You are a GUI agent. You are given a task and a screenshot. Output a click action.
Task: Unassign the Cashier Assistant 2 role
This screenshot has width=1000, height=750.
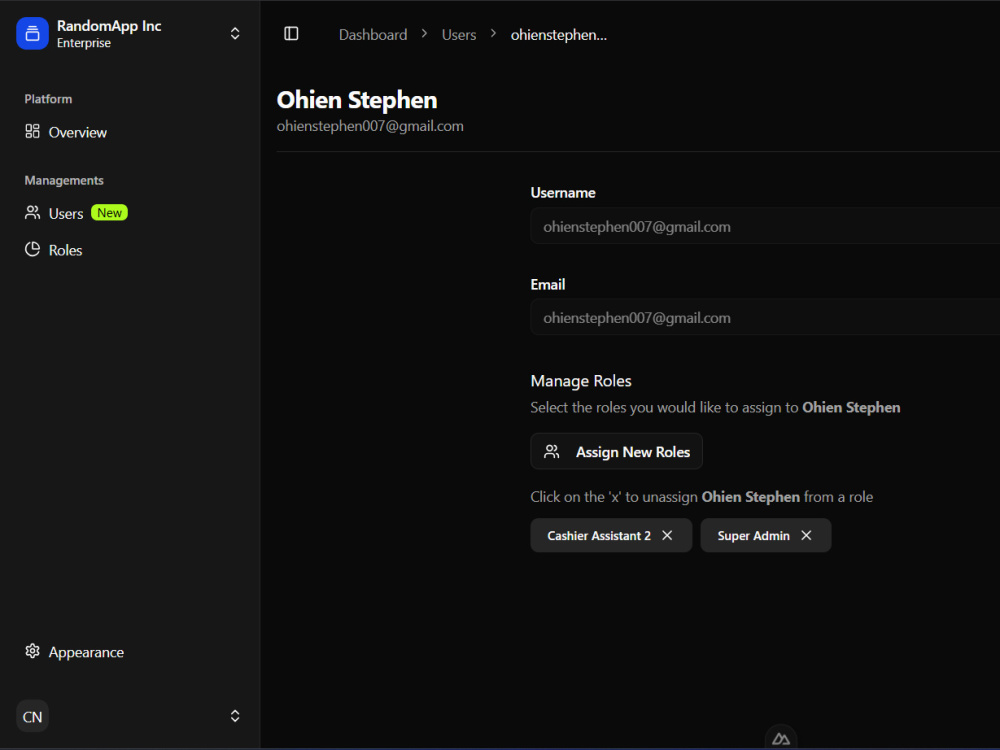coord(667,535)
